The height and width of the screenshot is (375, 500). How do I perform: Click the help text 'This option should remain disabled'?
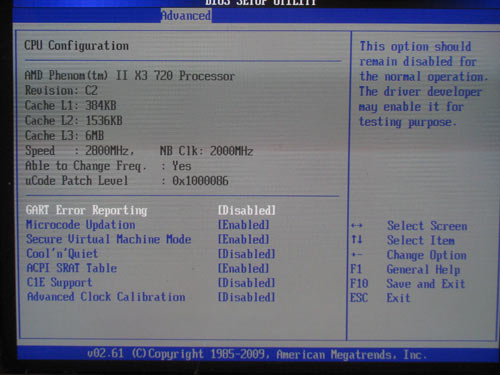pos(418,54)
